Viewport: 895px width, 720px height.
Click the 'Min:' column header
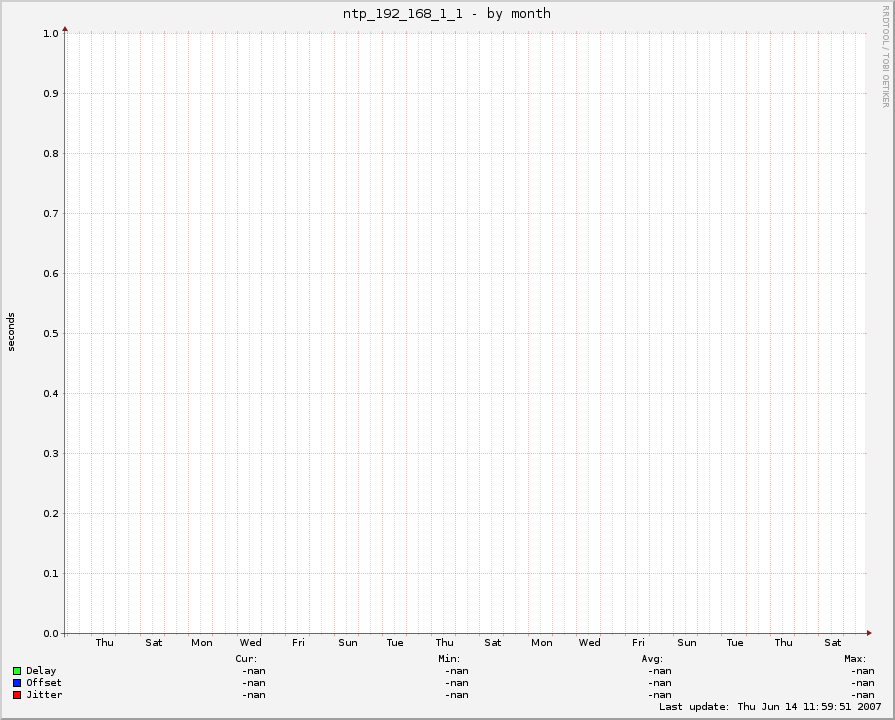pyautogui.click(x=449, y=659)
